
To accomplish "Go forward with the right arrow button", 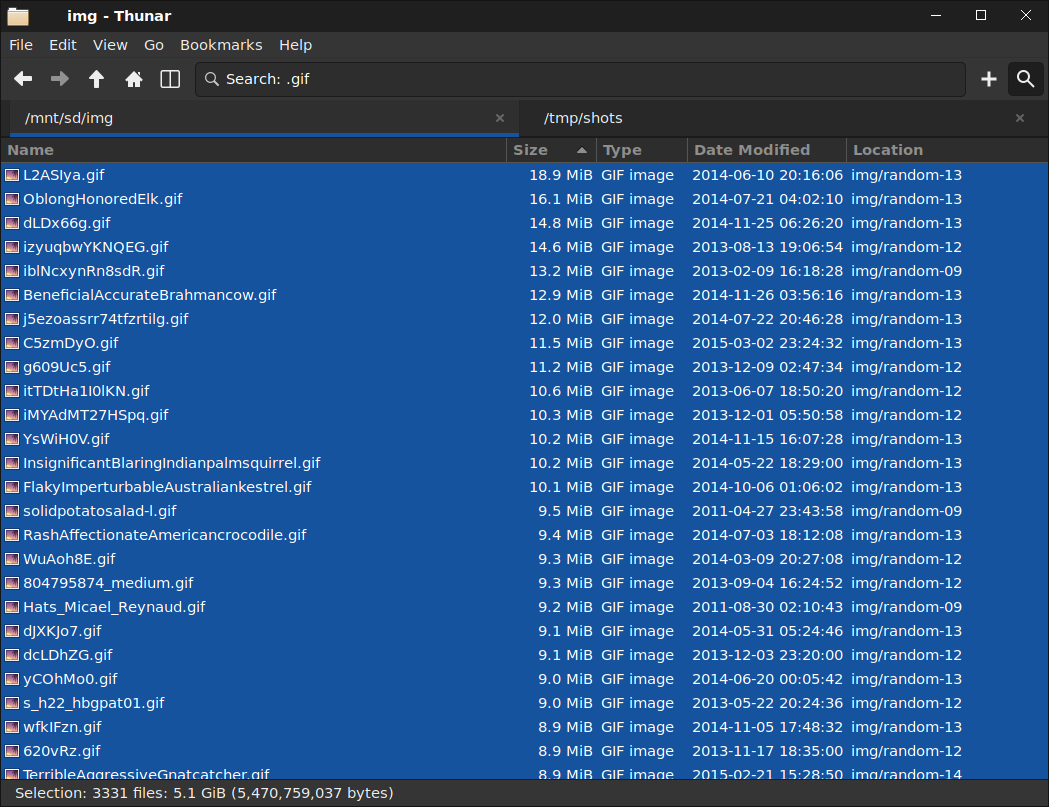I will [60, 79].
